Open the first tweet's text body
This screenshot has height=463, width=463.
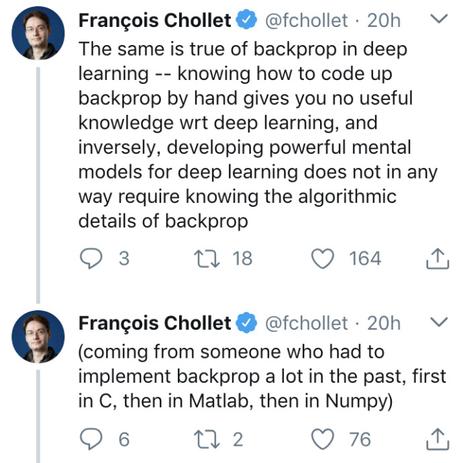(258, 135)
